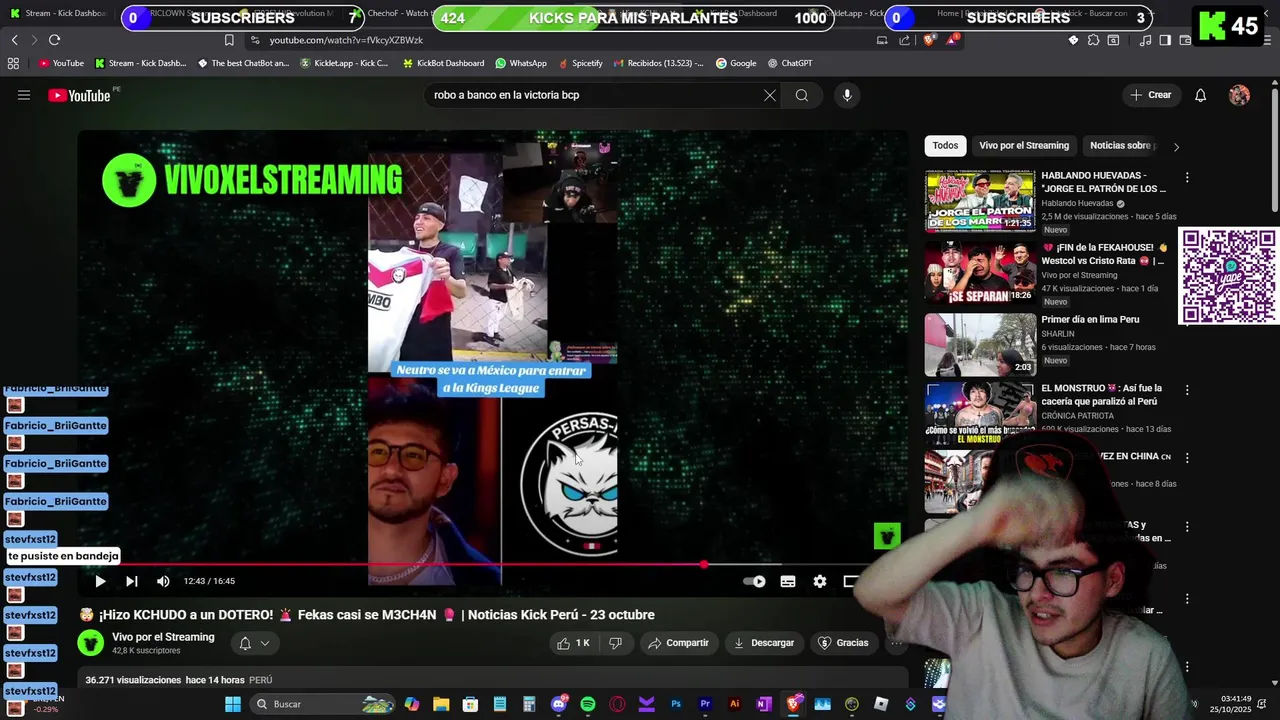This screenshot has height=720, width=1280.
Task: Select the Todos filter chip
Action: 945,145
